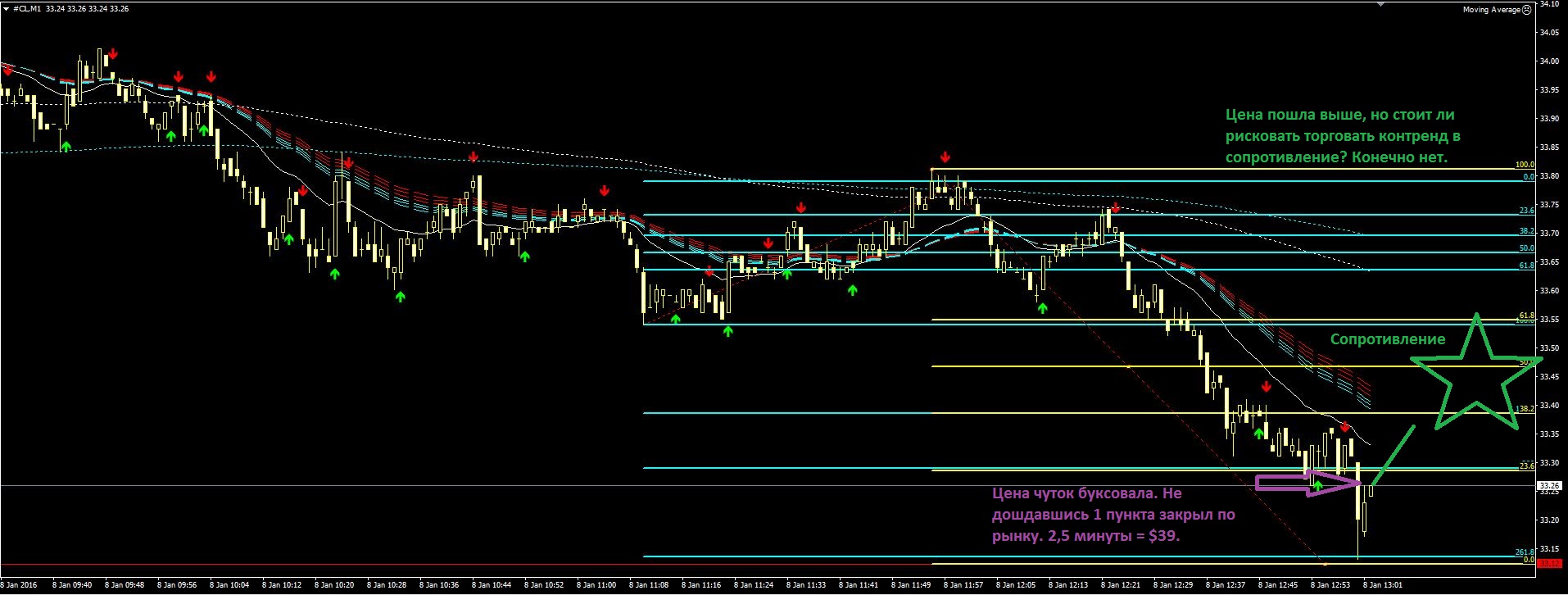Click the 50.0 Fibonacci level label
Screen dimensions: 1568x595
click(1526, 248)
